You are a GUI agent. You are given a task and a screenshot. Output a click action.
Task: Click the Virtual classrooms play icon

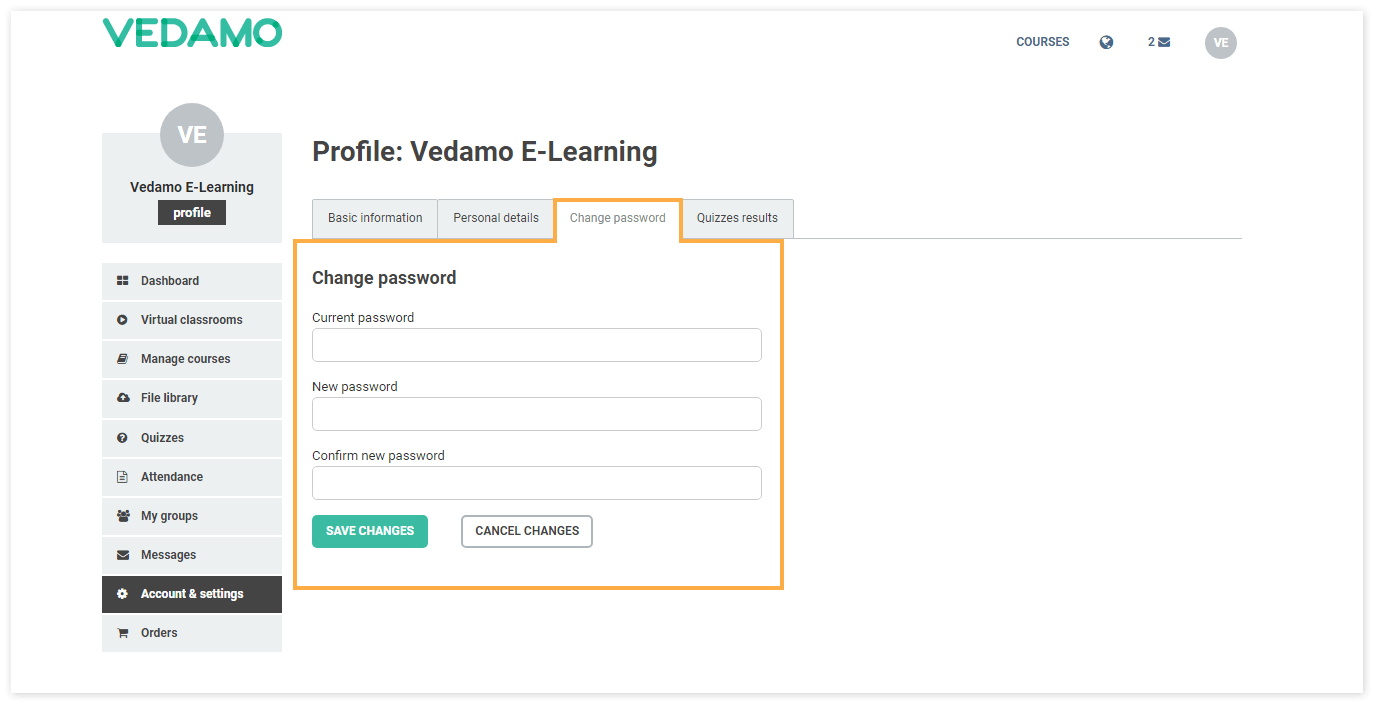(x=123, y=320)
